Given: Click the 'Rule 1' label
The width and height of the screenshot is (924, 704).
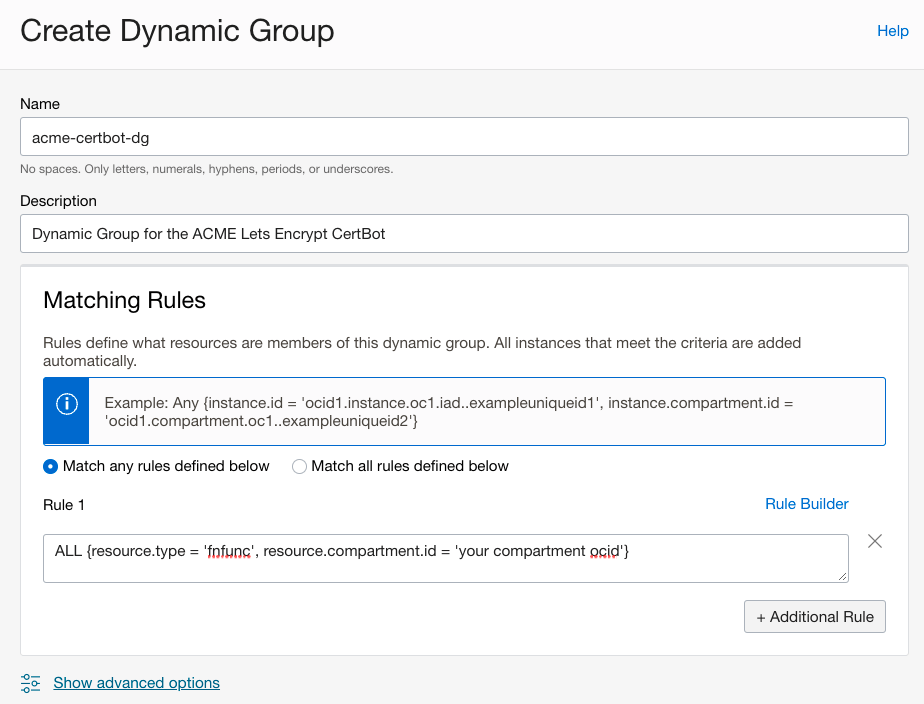Looking at the screenshot, I should 64,505.
